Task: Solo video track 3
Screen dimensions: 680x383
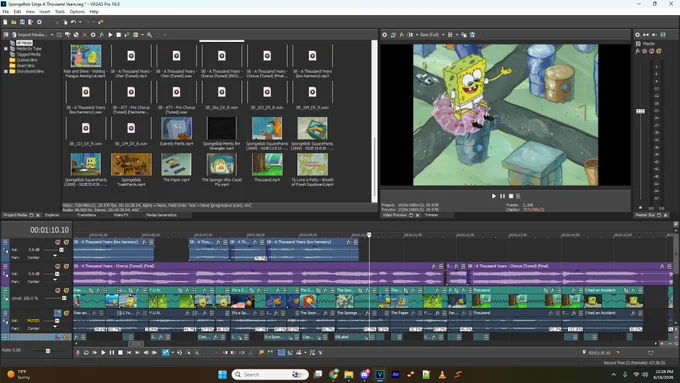Action: pyautogui.click(x=66, y=291)
